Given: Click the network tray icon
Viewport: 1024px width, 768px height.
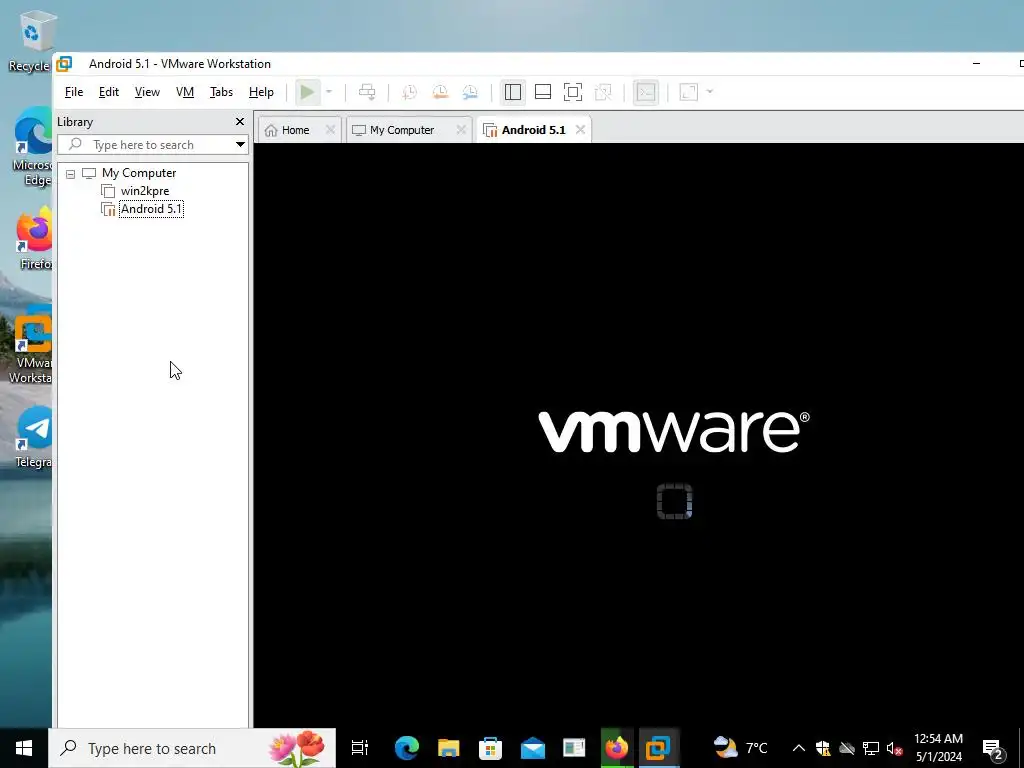Looking at the screenshot, I should [x=871, y=748].
